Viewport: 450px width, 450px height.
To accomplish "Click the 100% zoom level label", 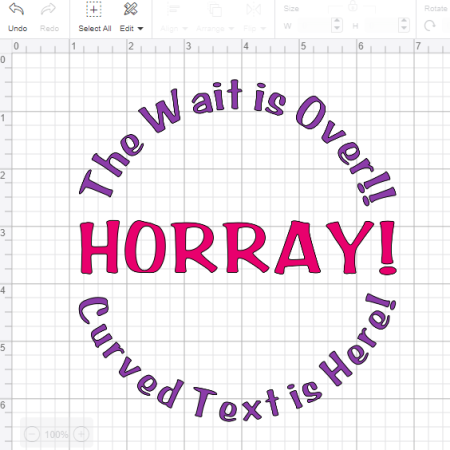I will (x=56, y=435).
